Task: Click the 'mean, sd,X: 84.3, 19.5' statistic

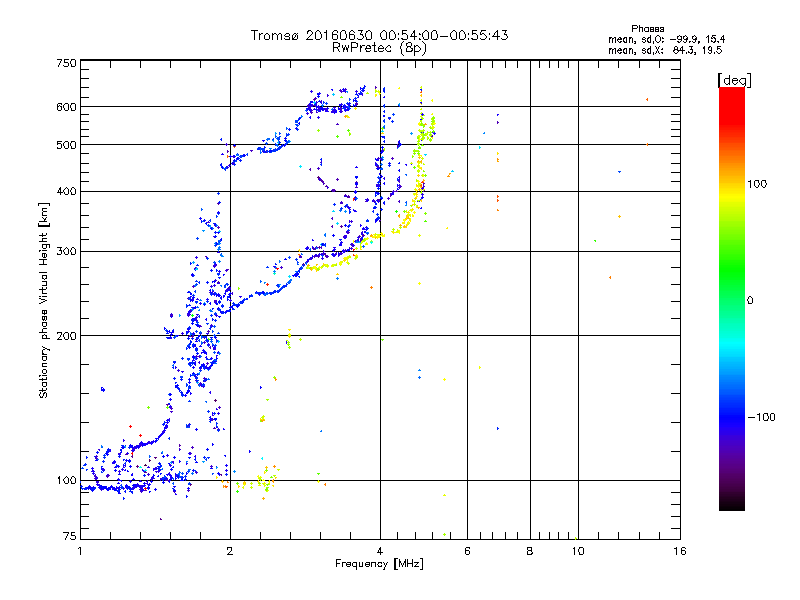Action: [665, 50]
